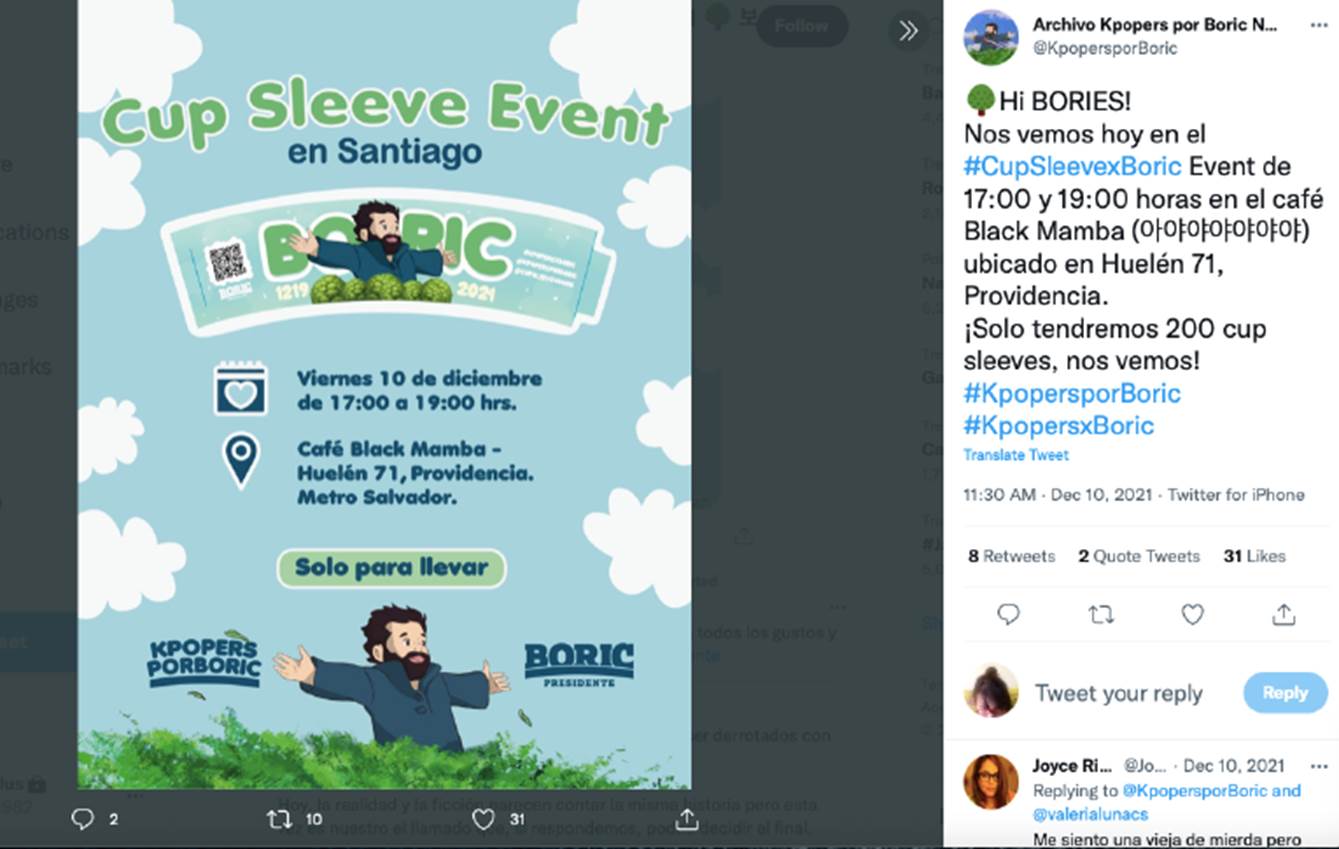
Task: Click the blue Reply button
Action: (x=1285, y=692)
